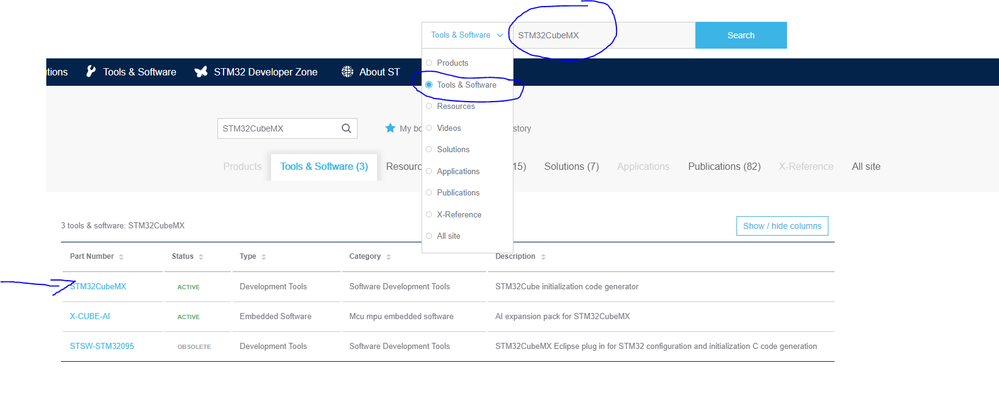999x411 pixels.
Task: Switch to the greyed Applications results tab
Action: (x=643, y=166)
